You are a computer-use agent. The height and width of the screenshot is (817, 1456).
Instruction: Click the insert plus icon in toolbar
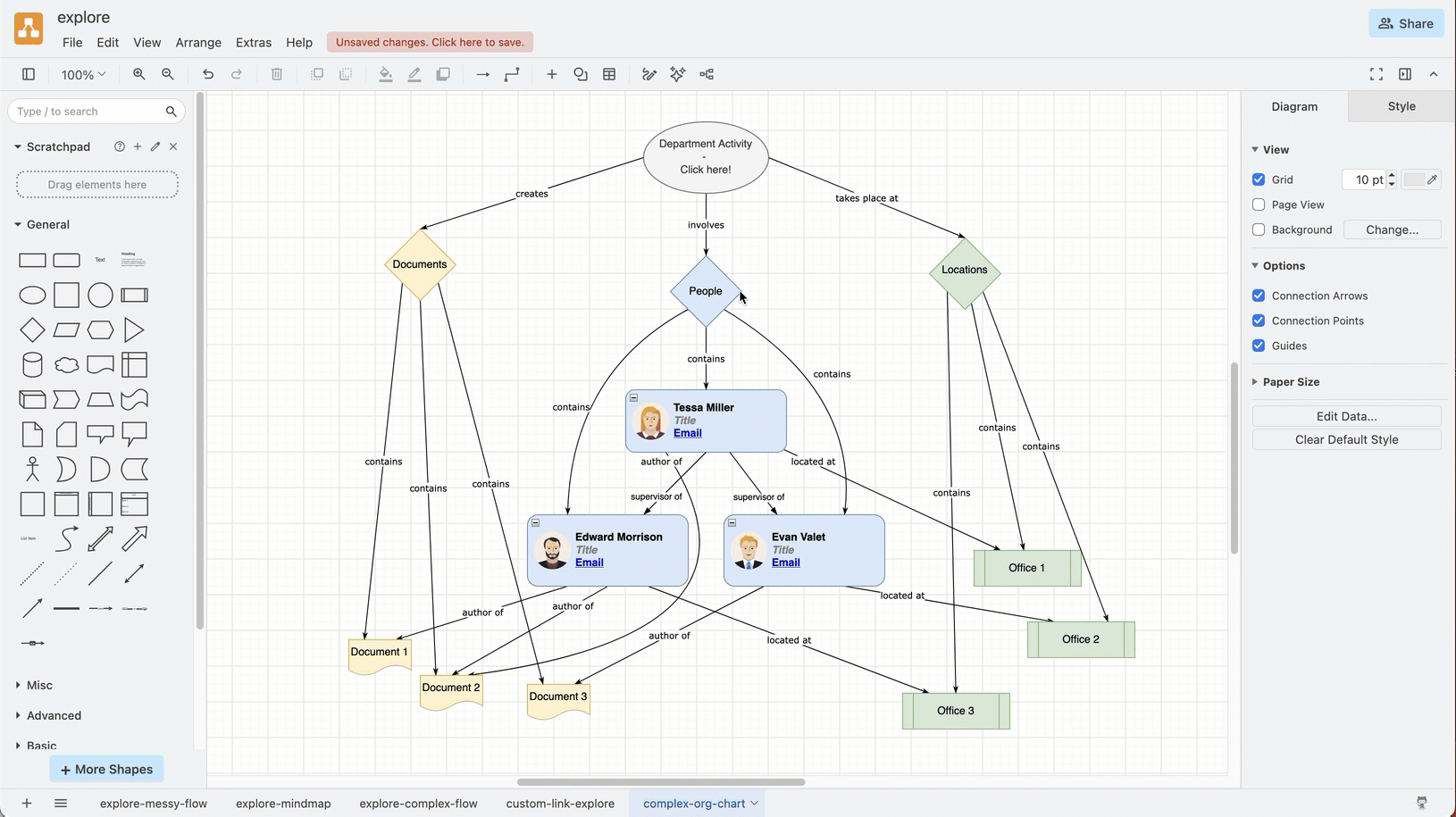point(552,74)
